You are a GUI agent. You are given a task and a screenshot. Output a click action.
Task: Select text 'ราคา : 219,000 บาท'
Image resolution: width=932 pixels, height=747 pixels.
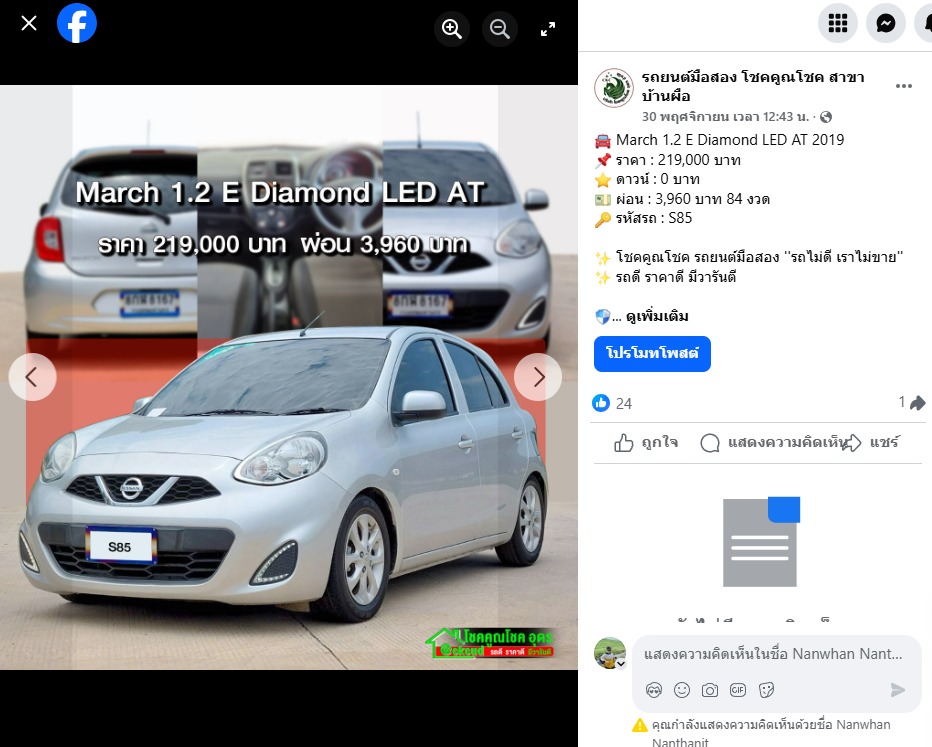[x=678, y=160]
